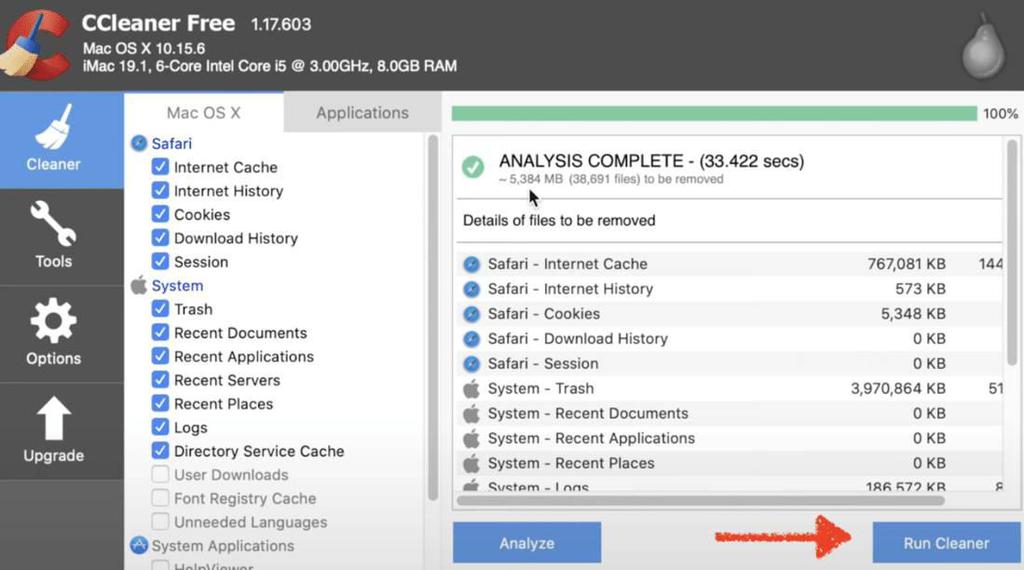Click the Analyze button
This screenshot has height=570, width=1024.
click(527, 543)
